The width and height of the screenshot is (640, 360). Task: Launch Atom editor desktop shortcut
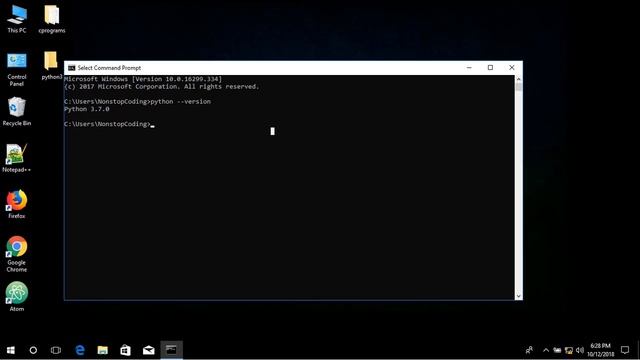17,297
